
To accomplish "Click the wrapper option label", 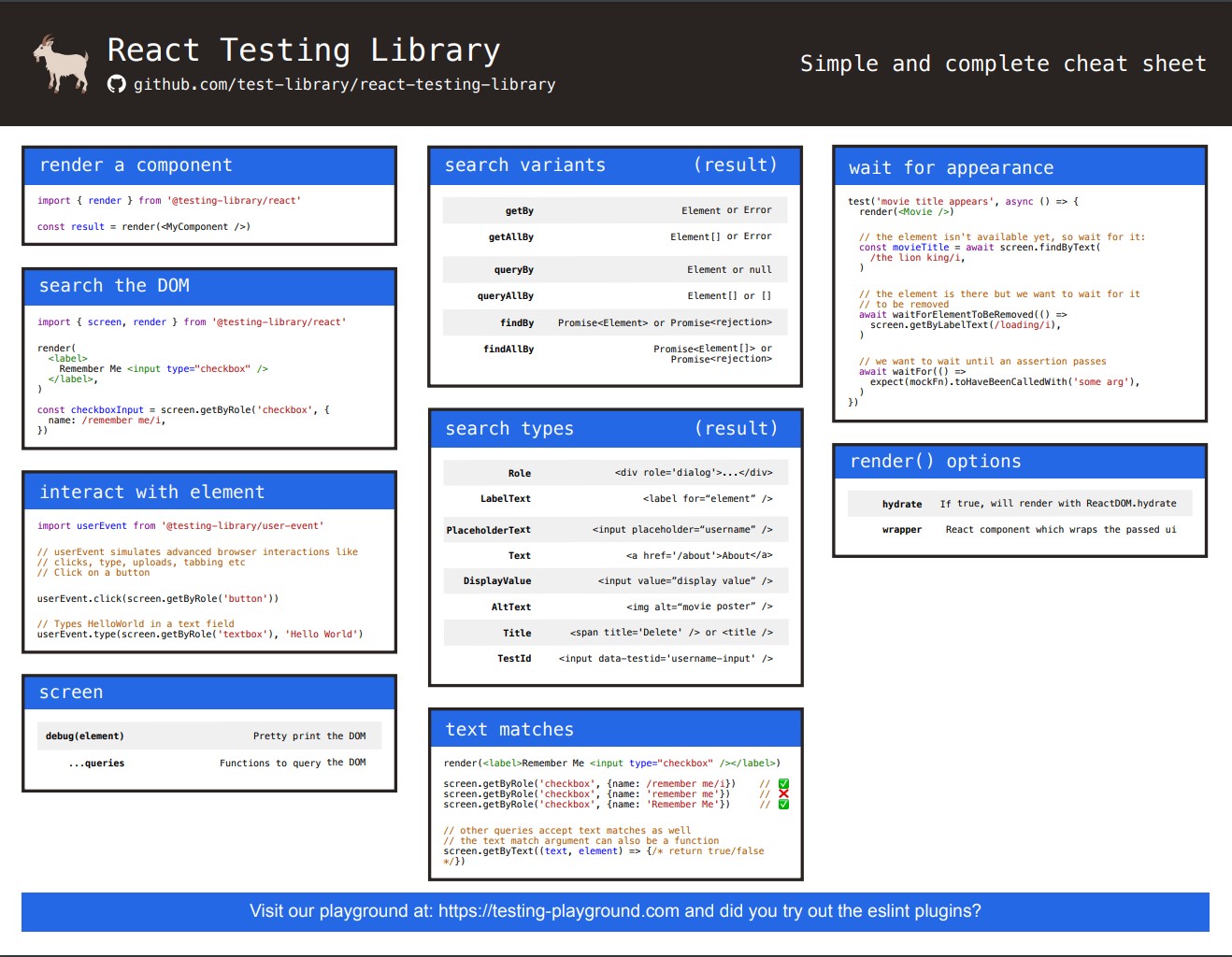I will pos(902,530).
